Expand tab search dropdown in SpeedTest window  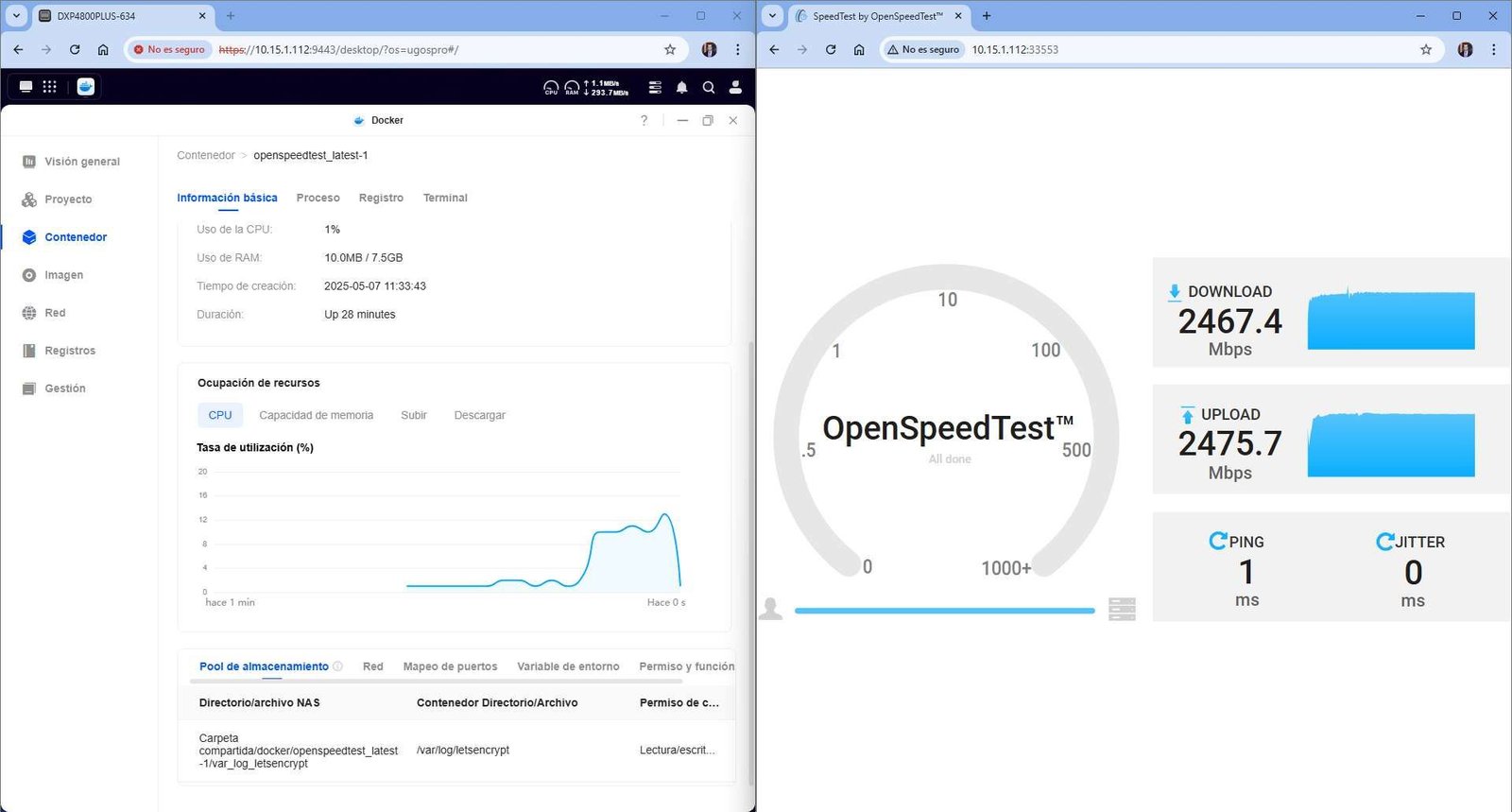pos(772,16)
